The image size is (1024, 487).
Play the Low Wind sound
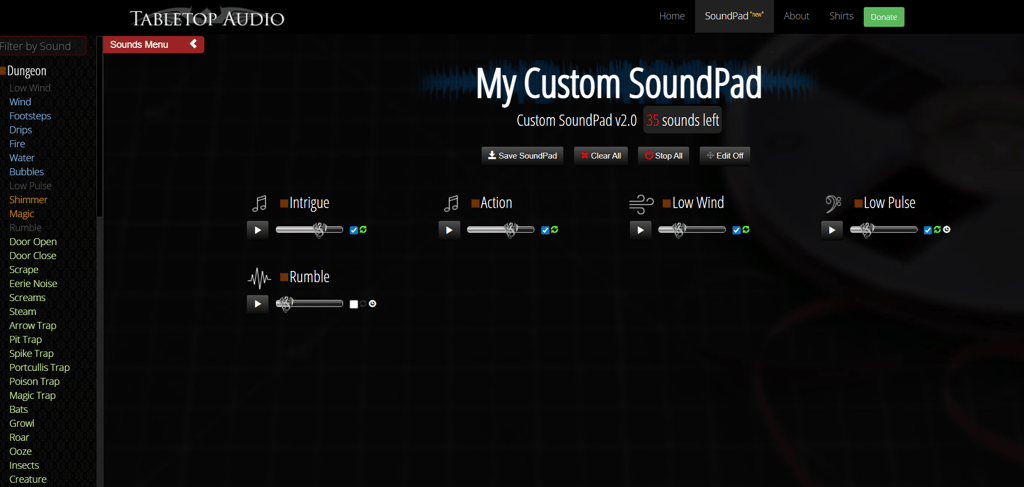[641, 230]
